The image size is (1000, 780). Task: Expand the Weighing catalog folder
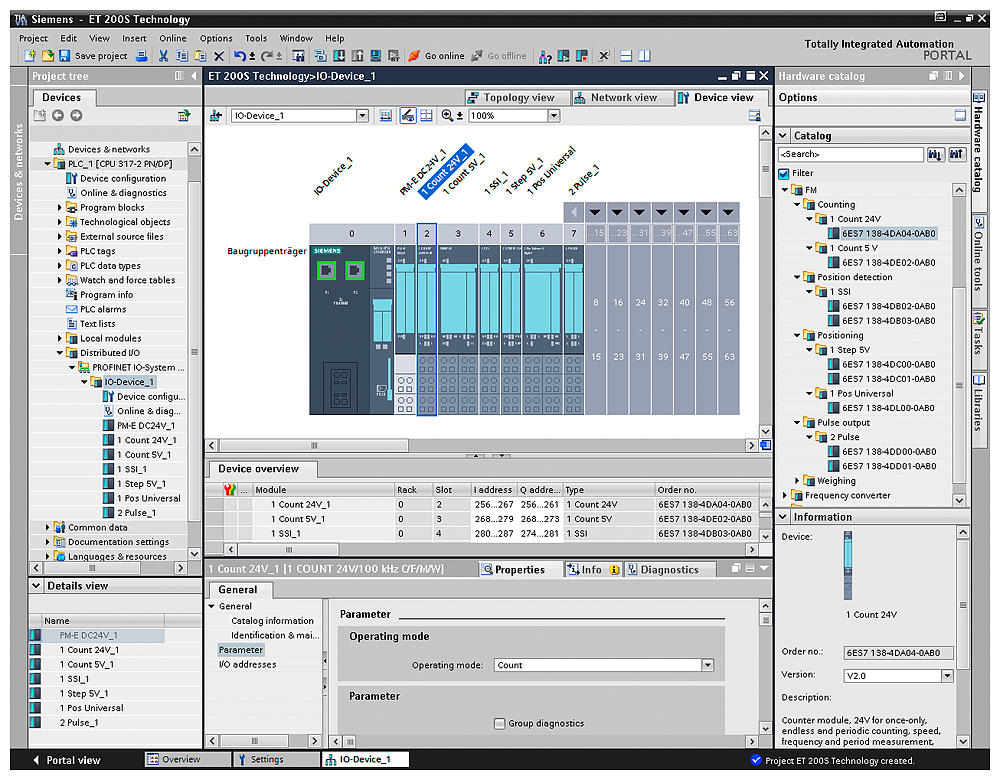tap(797, 480)
